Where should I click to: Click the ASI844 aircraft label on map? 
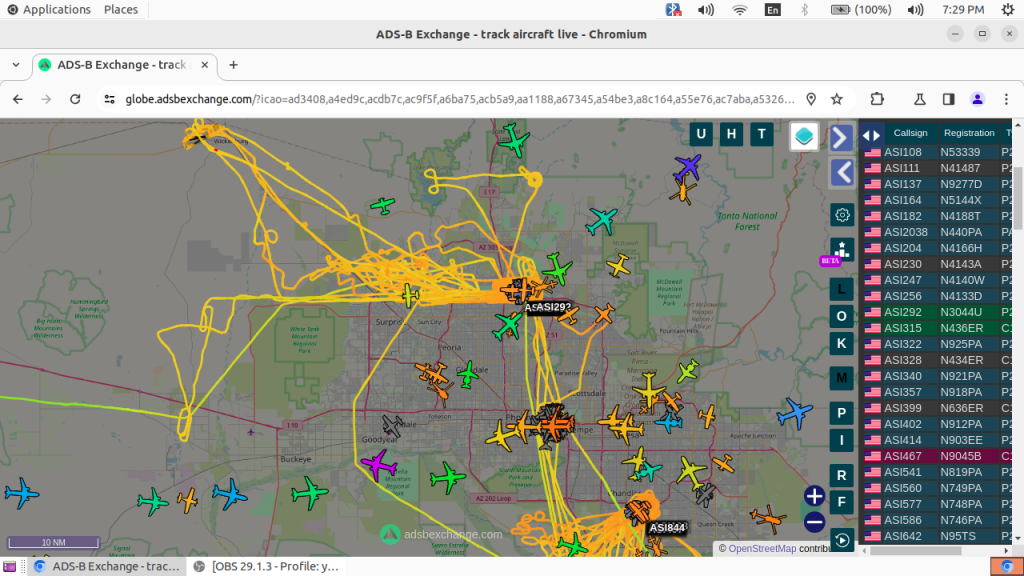[x=667, y=528]
